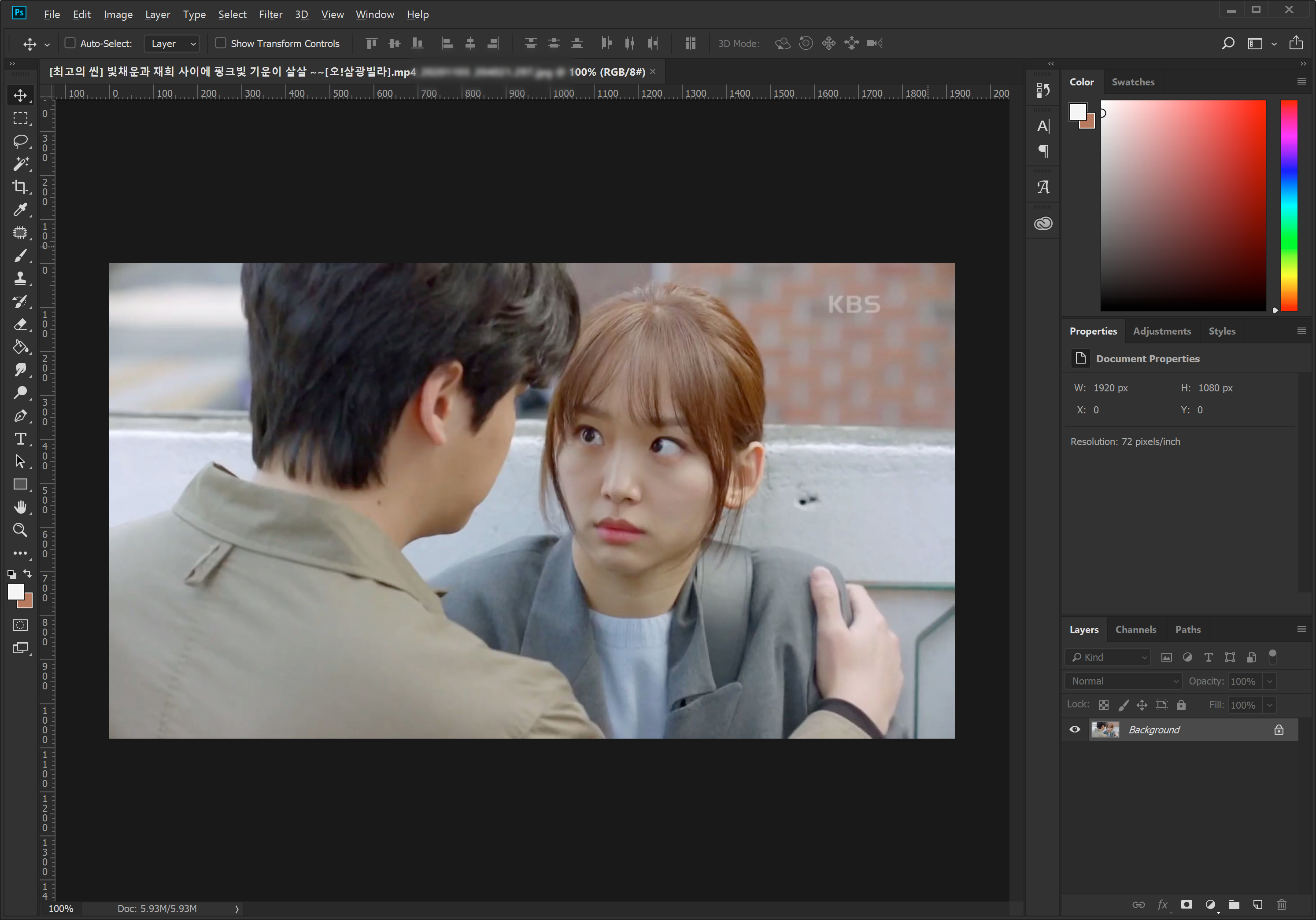Screen dimensions: 1316x920
Task: Click the rainbow hue slider bar
Action: click(x=1289, y=206)
